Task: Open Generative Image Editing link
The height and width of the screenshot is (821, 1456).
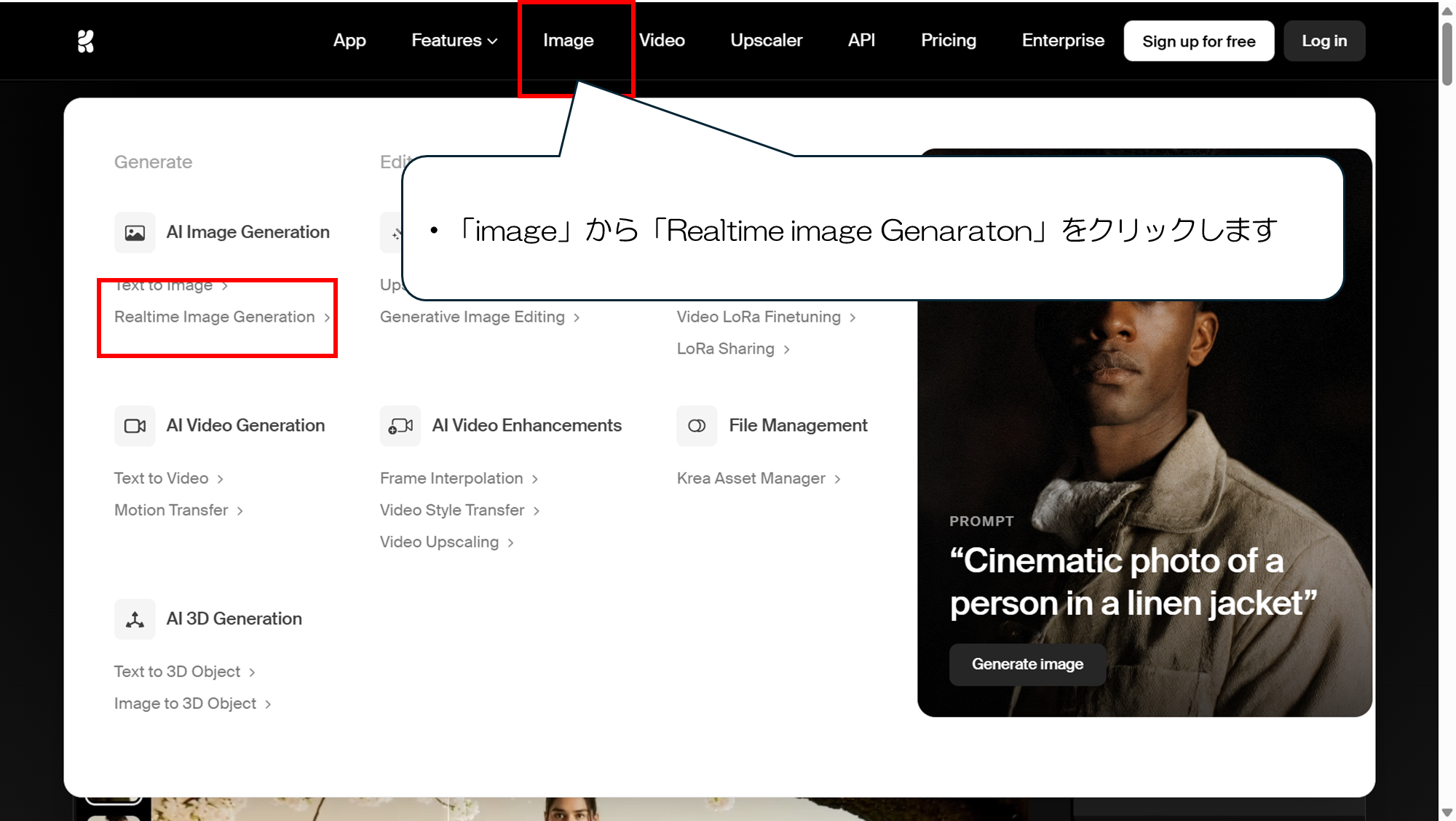Action: (472, 317)
